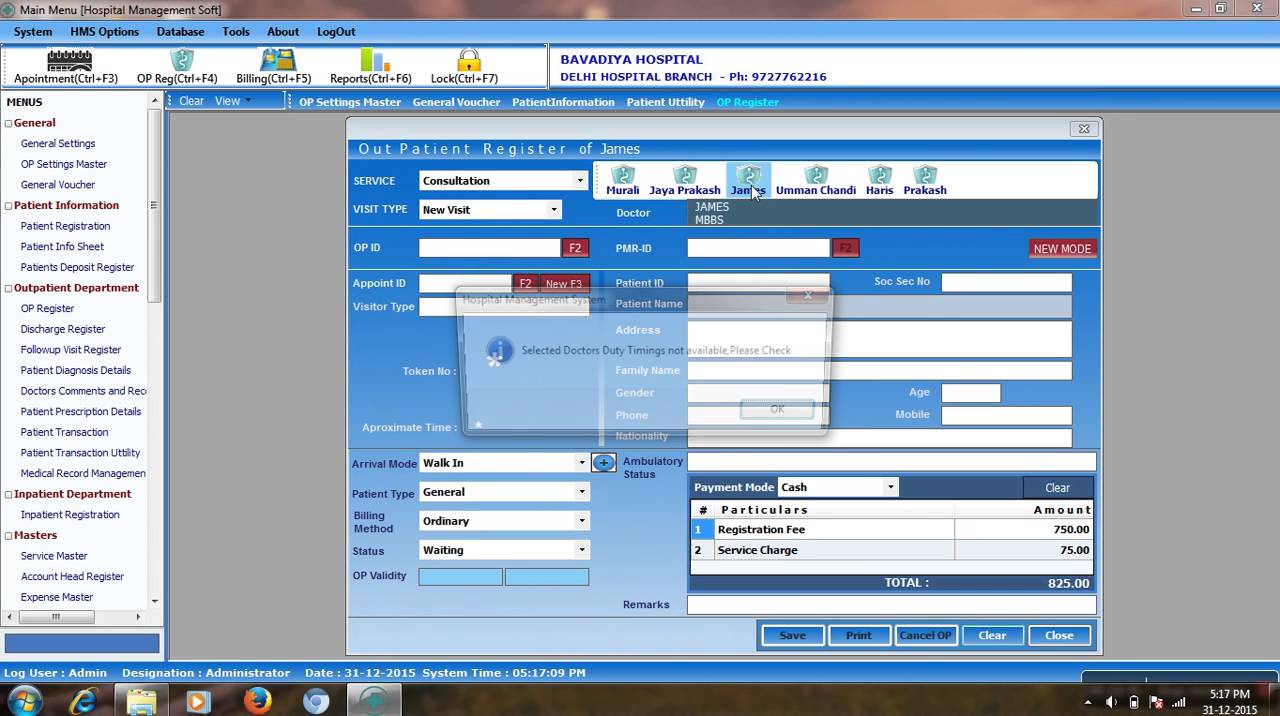The image size is (1280, 716).
Task: Click the Save button
Action: tap(793, 635)
